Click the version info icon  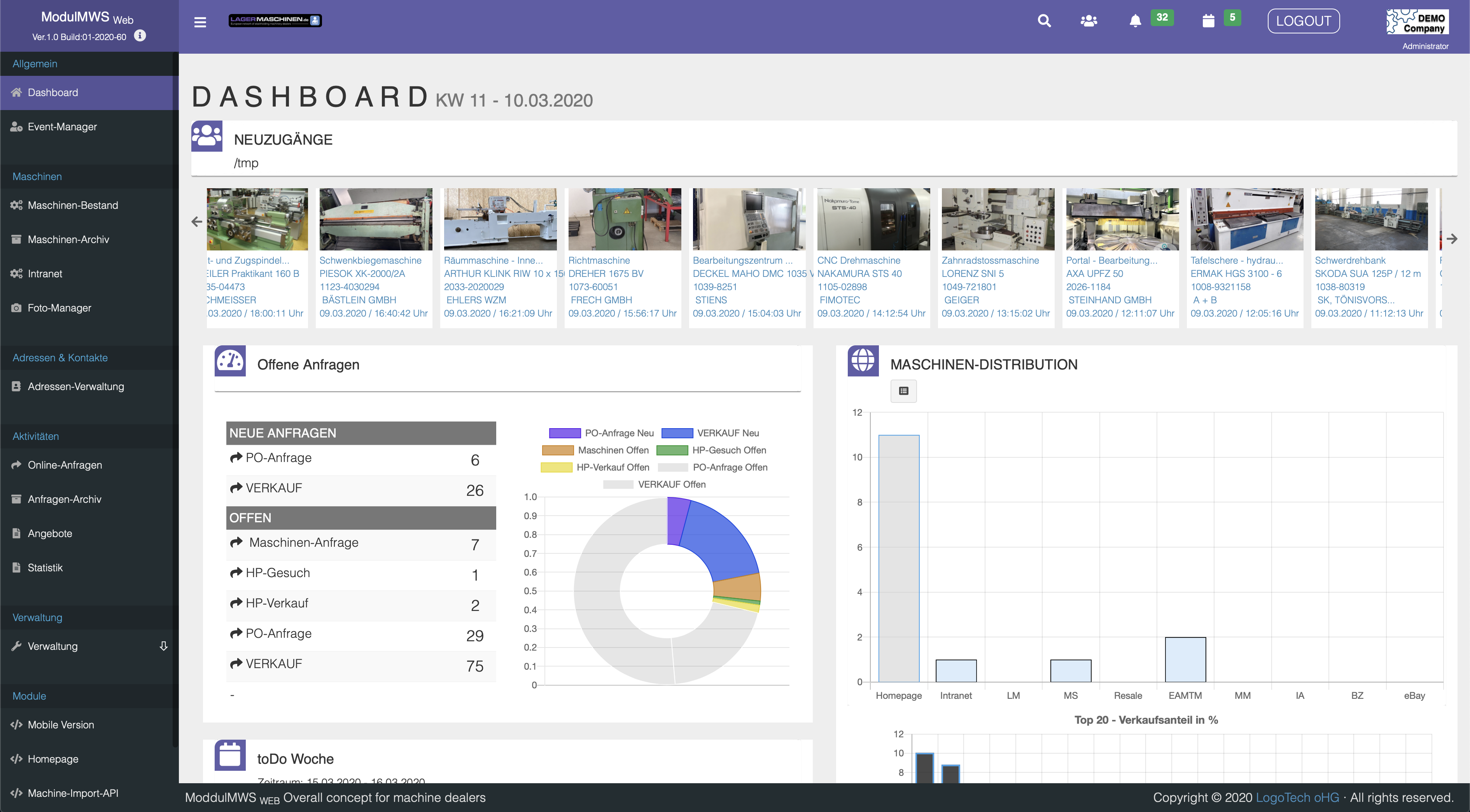click(140, 36)
